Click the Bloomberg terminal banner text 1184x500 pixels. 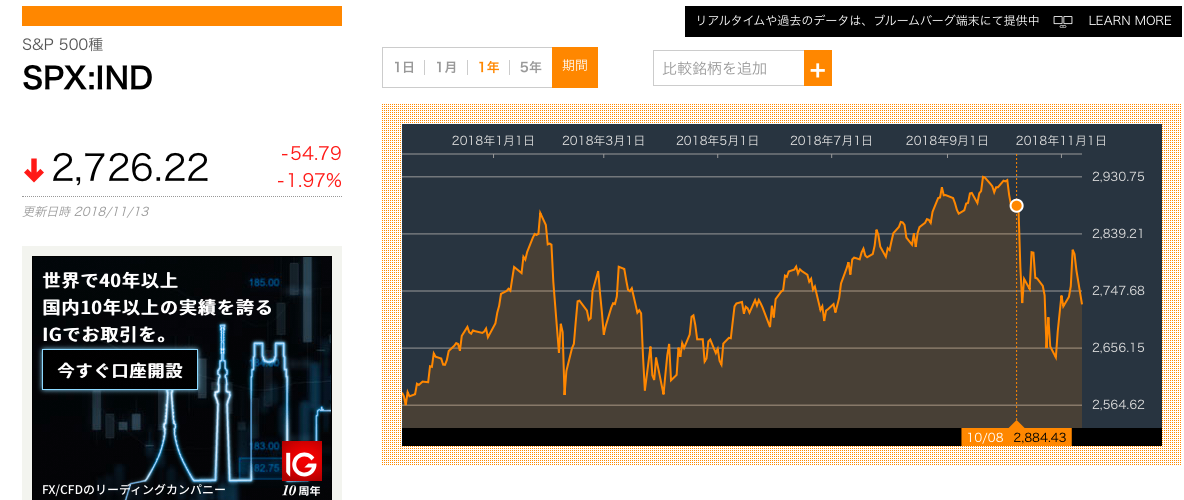point(867,21)
